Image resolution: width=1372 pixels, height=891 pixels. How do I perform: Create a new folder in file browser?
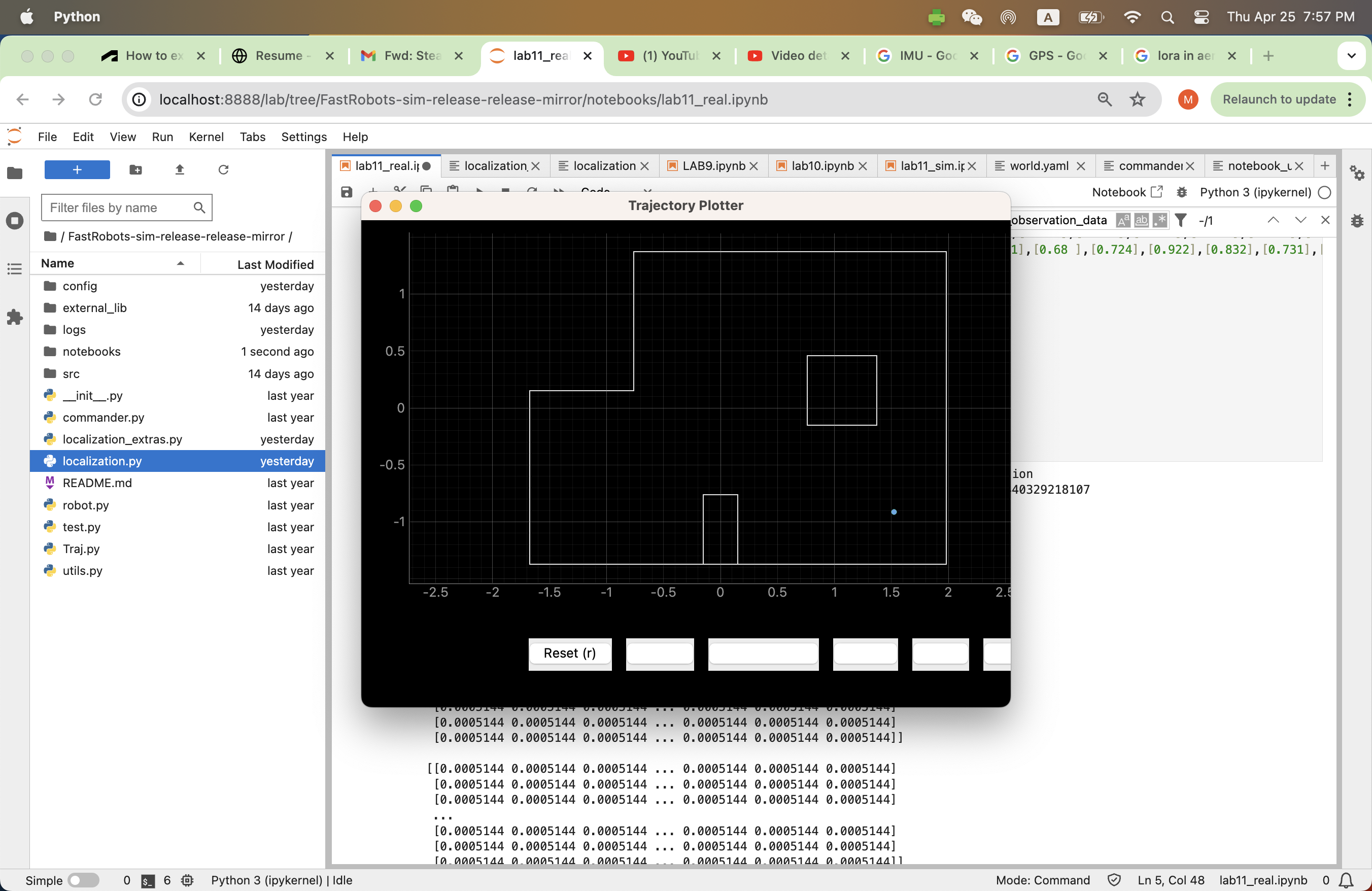click(x=136, y=169)
